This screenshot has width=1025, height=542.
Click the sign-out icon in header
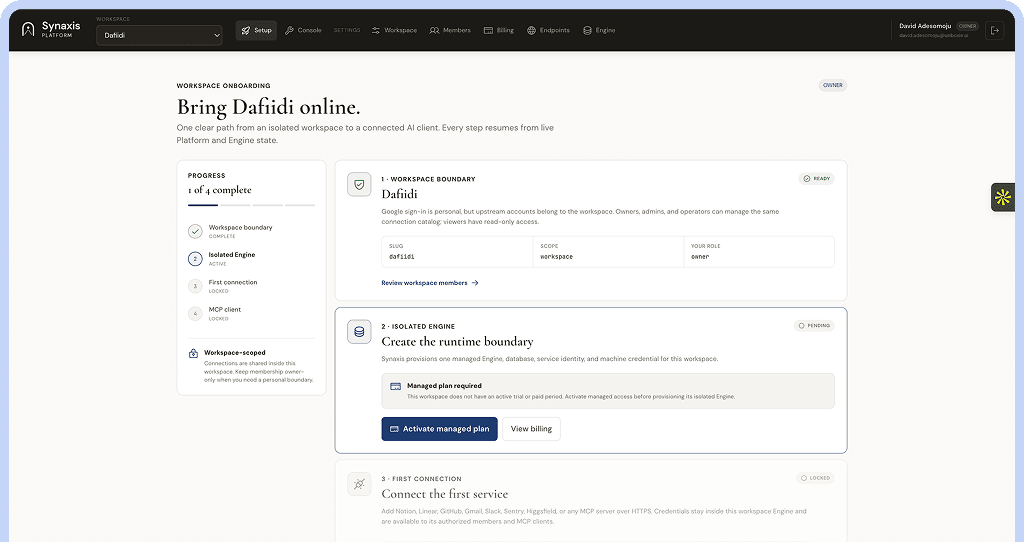(x=995, y=30)
